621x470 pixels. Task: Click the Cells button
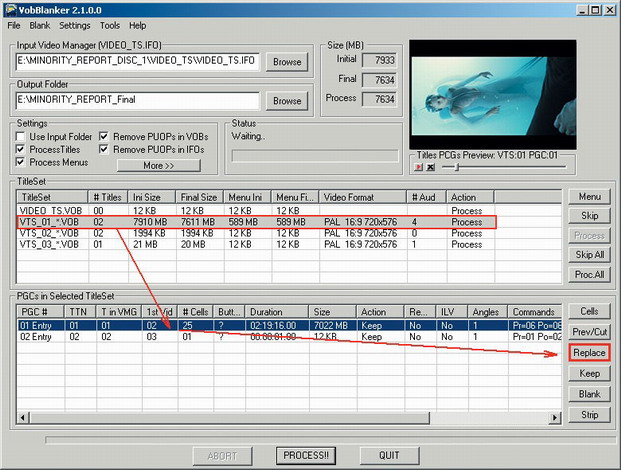tap(589, 312)
